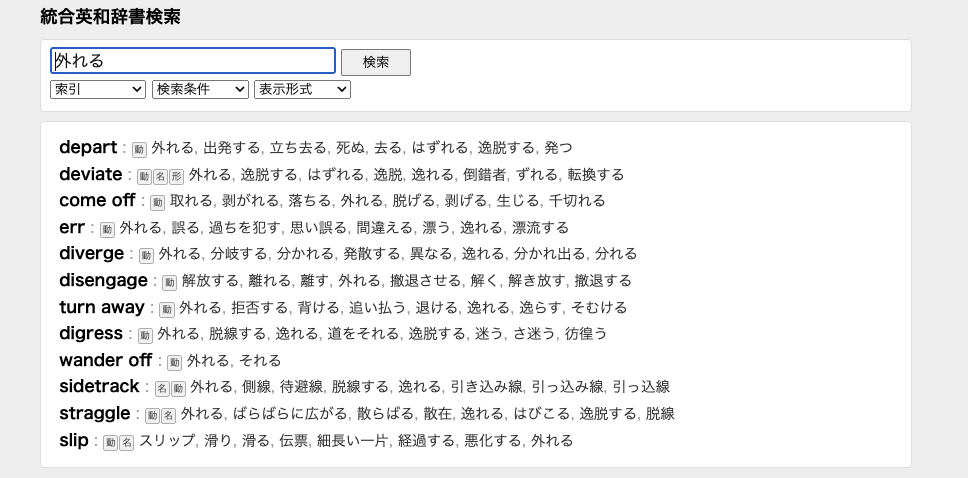Click 追い払う in the turn away row
Screen dimensions: 968x478
click(x=377, y=307)
